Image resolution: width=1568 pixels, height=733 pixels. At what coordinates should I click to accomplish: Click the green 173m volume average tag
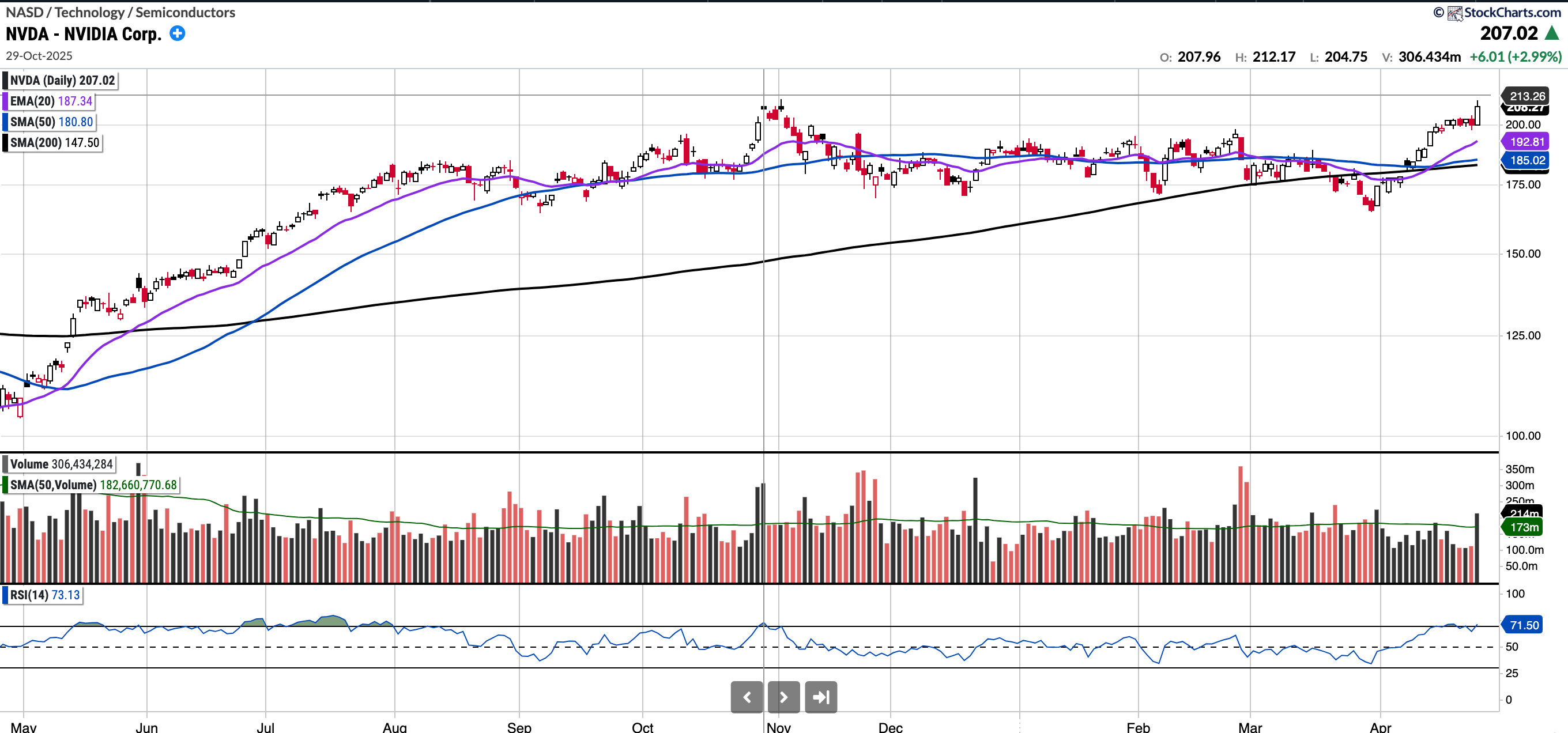coord(1524,527)
